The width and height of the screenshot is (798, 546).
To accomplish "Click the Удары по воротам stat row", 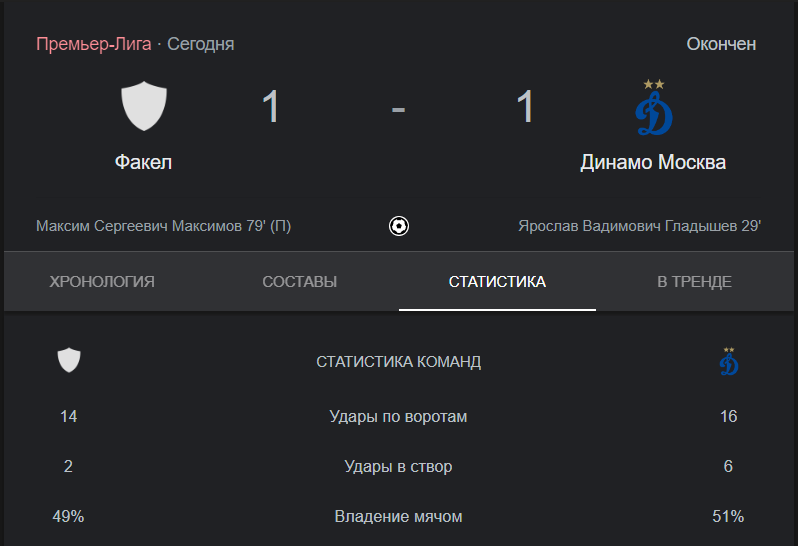I will pyautogui.click(x=398, y=416).
